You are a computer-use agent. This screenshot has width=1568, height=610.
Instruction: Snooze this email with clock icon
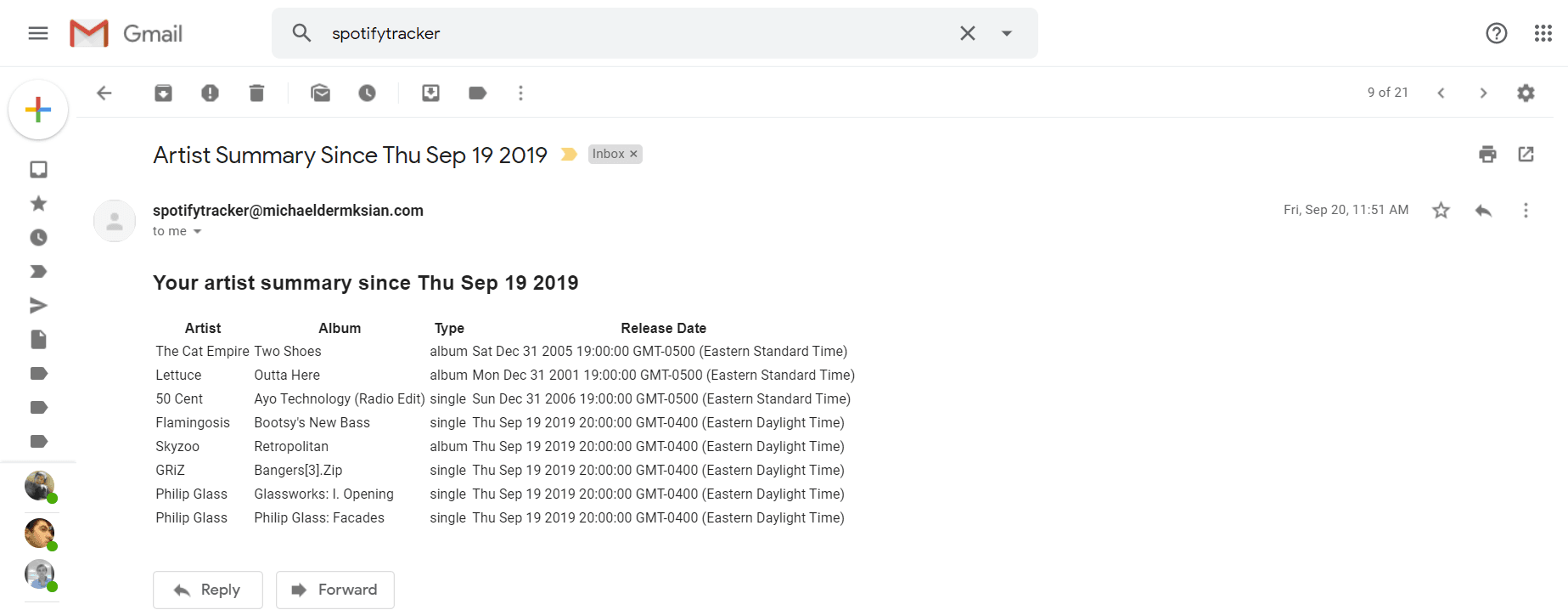367,93
